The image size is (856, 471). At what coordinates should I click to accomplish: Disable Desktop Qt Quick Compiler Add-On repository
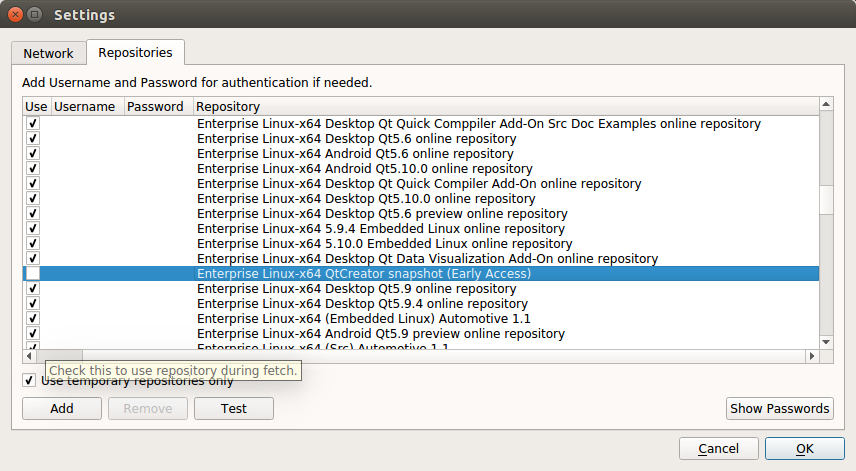(x=33, y=183)
